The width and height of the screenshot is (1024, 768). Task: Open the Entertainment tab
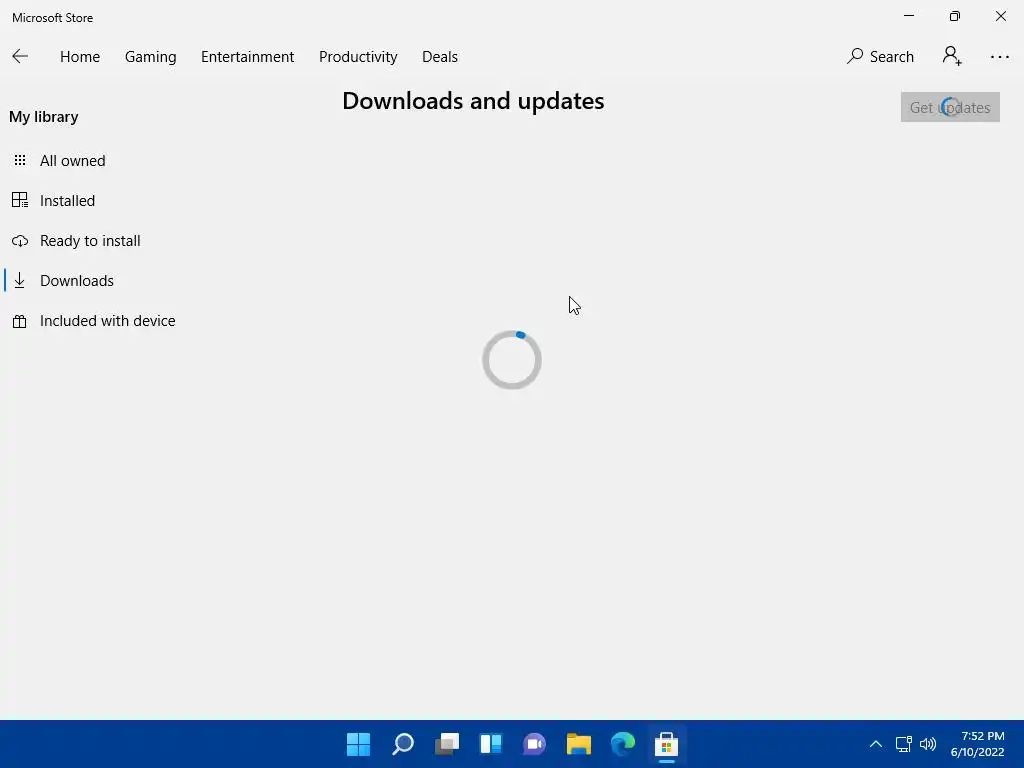tap(248, 57)
